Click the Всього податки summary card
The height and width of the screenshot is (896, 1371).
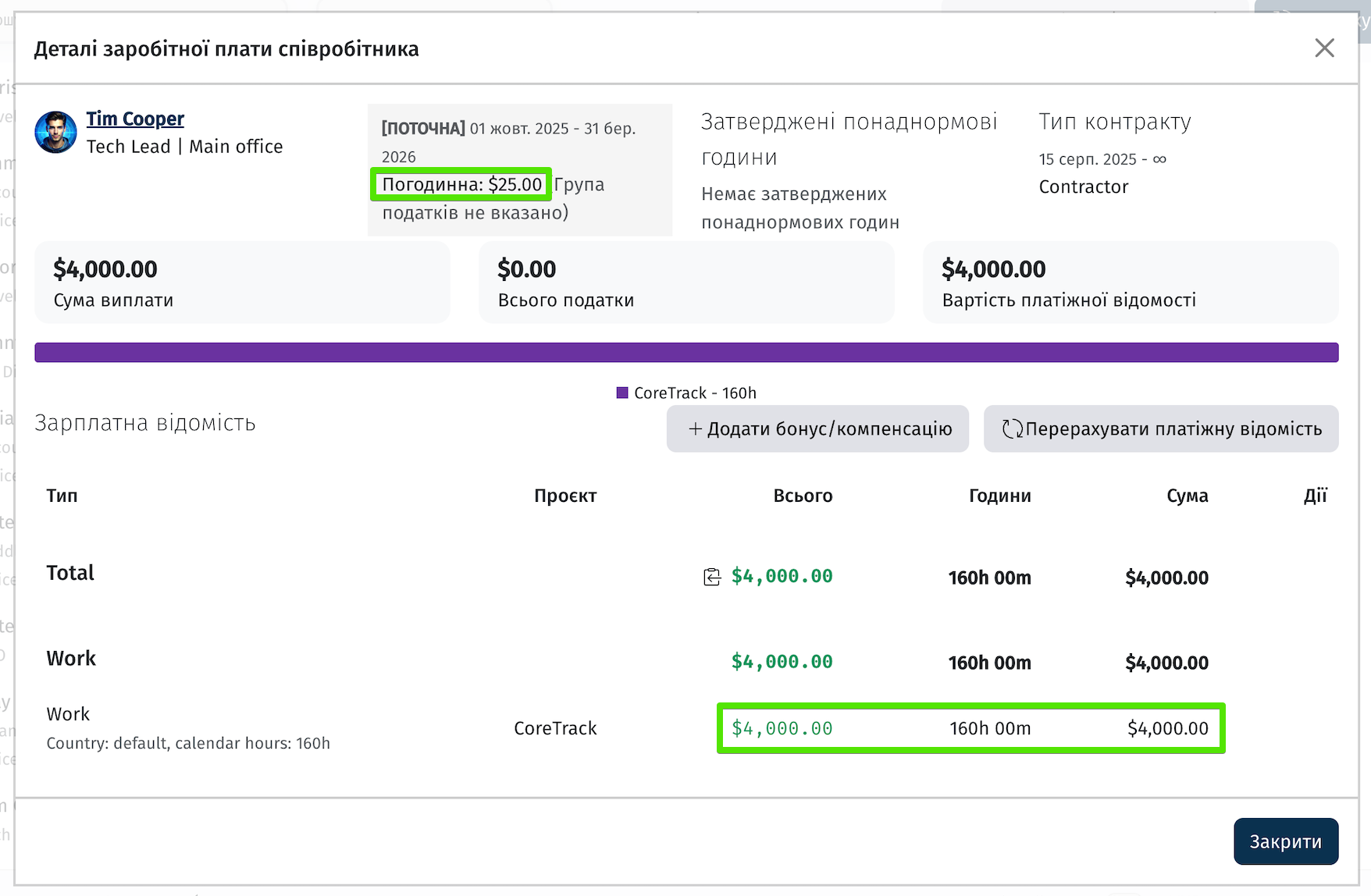click(685, 283)
